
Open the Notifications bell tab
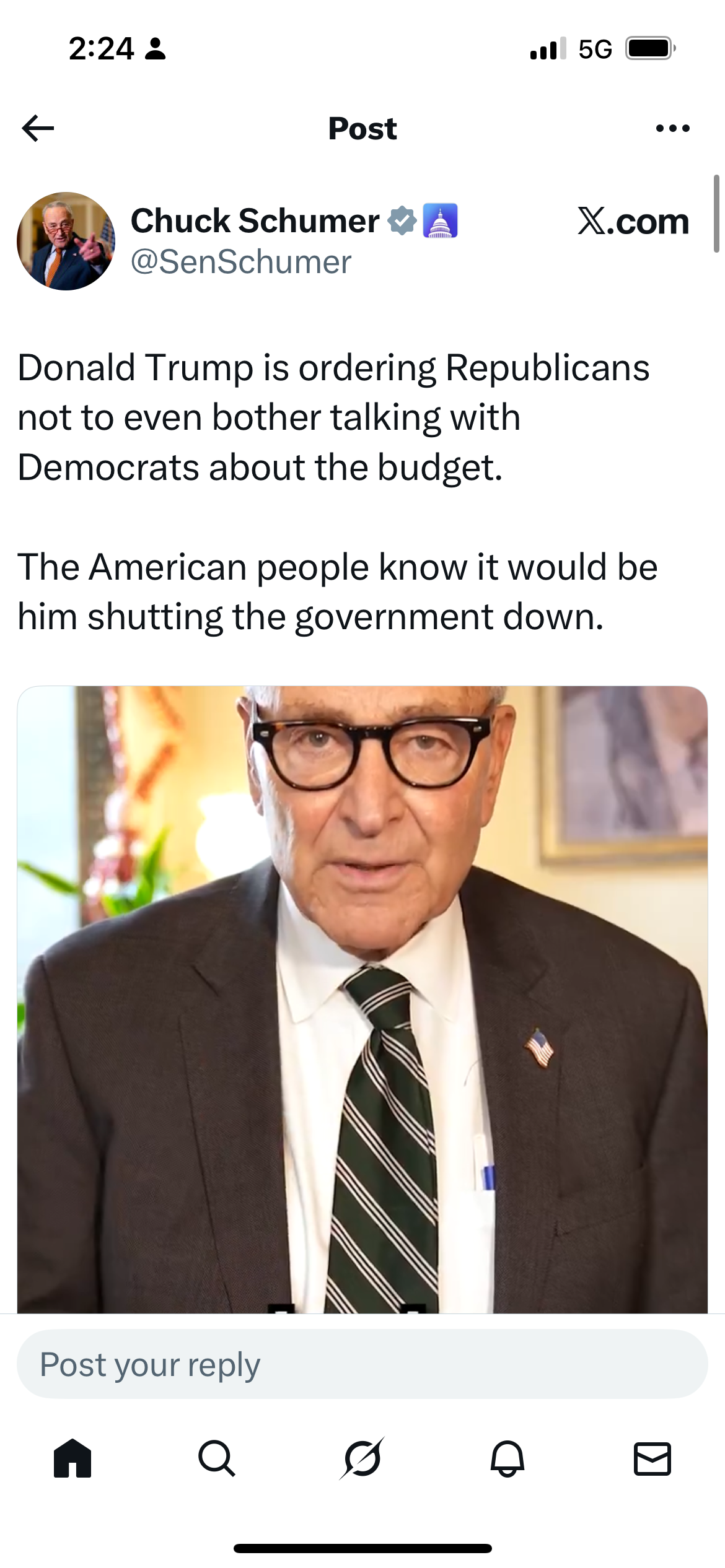click(x=507, y=1458)
